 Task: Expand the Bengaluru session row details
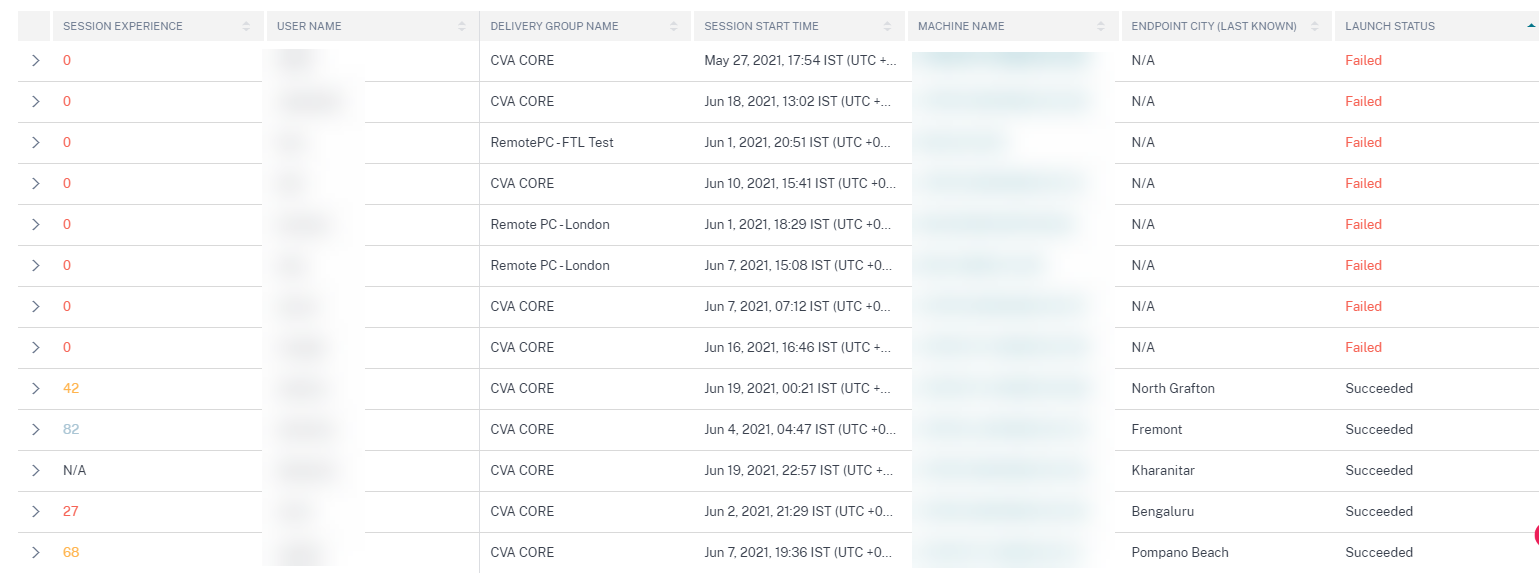36,512
